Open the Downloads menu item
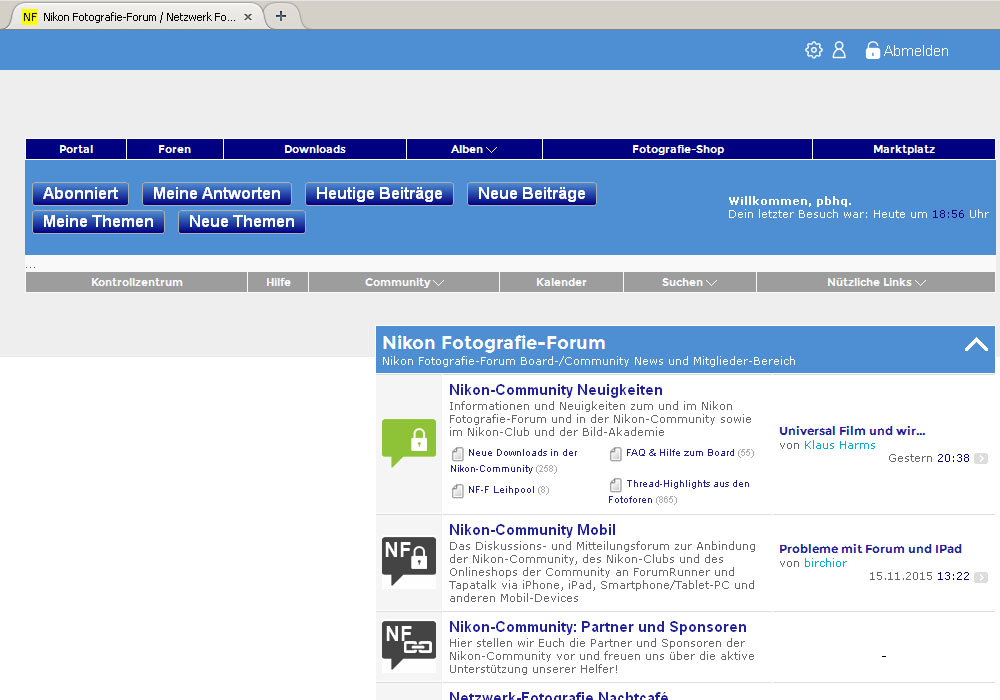The image size is (1000, 700). 315,149
